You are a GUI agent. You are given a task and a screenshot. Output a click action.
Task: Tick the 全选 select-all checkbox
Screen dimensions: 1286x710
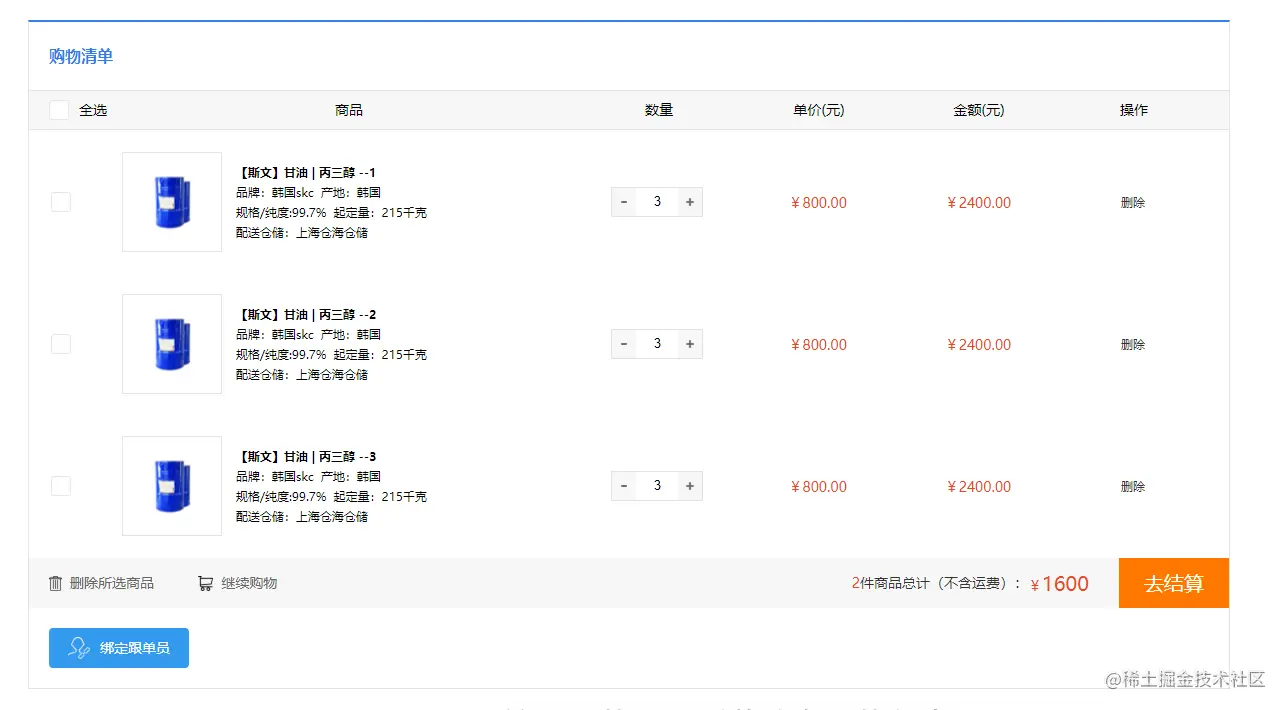(59, 110)
